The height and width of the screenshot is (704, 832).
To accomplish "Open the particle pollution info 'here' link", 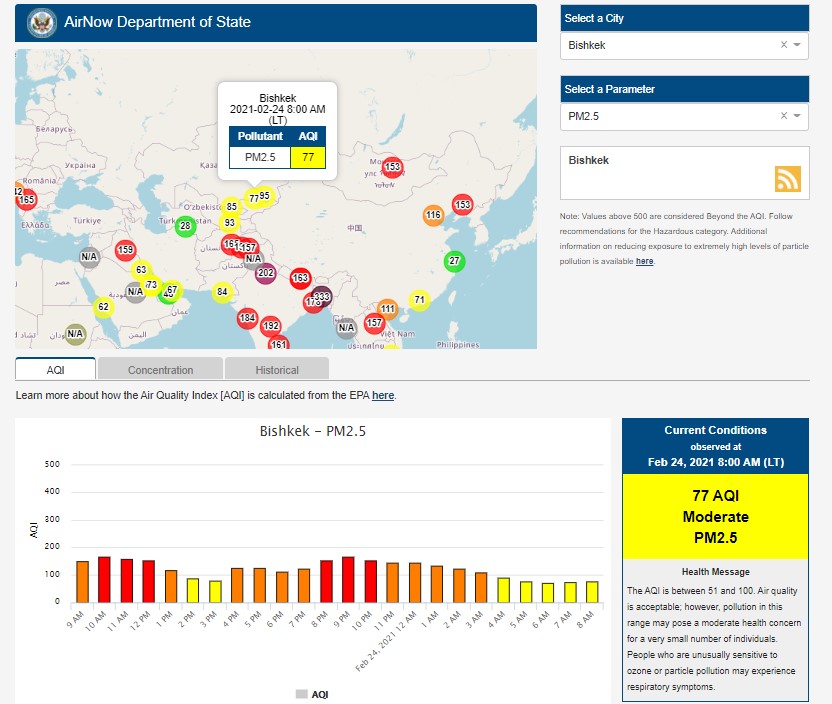I will pos(644,261).
